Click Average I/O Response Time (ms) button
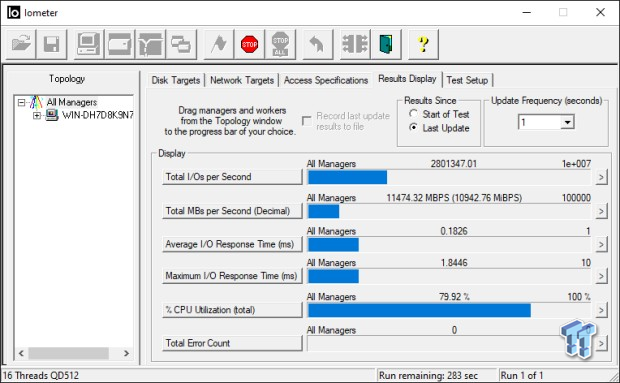The image size is (620, 383). pos(232,245)
